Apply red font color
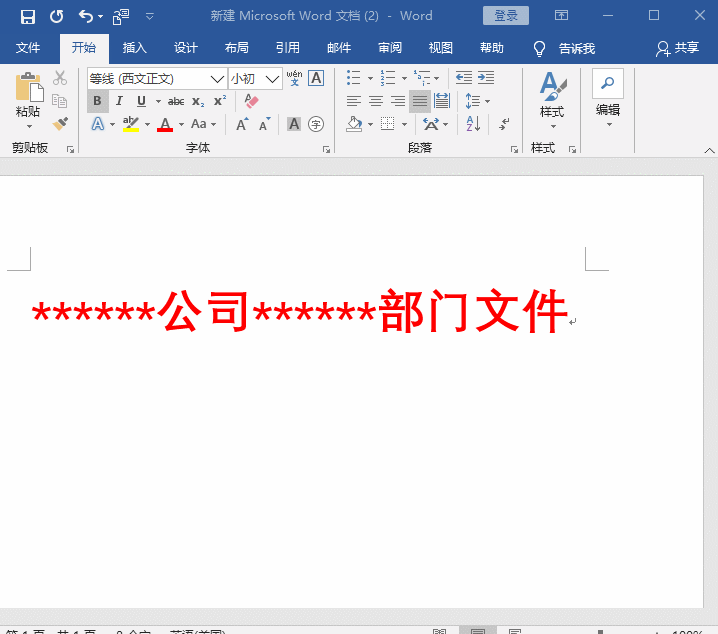The height and width of the screenshot is (634, 718). pyautogui.click(x=165, y=124)
